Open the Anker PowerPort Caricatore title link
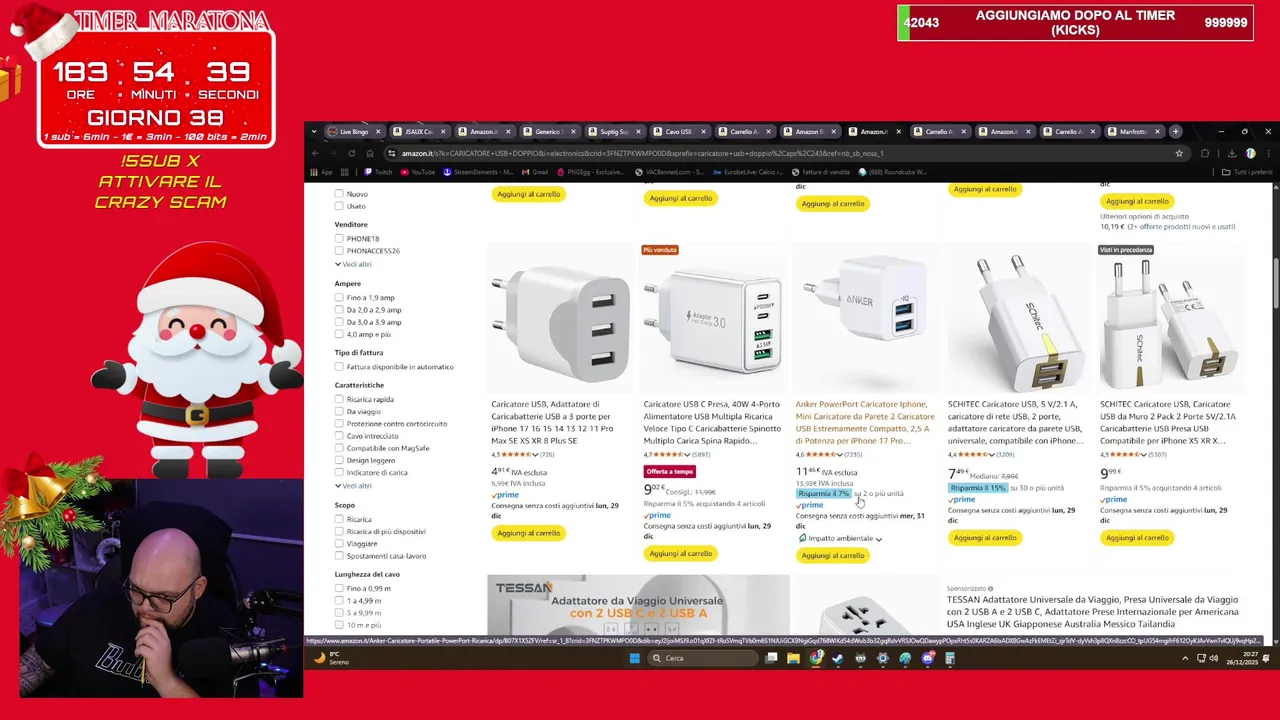 pyautogui.click(x=865, y=422)
